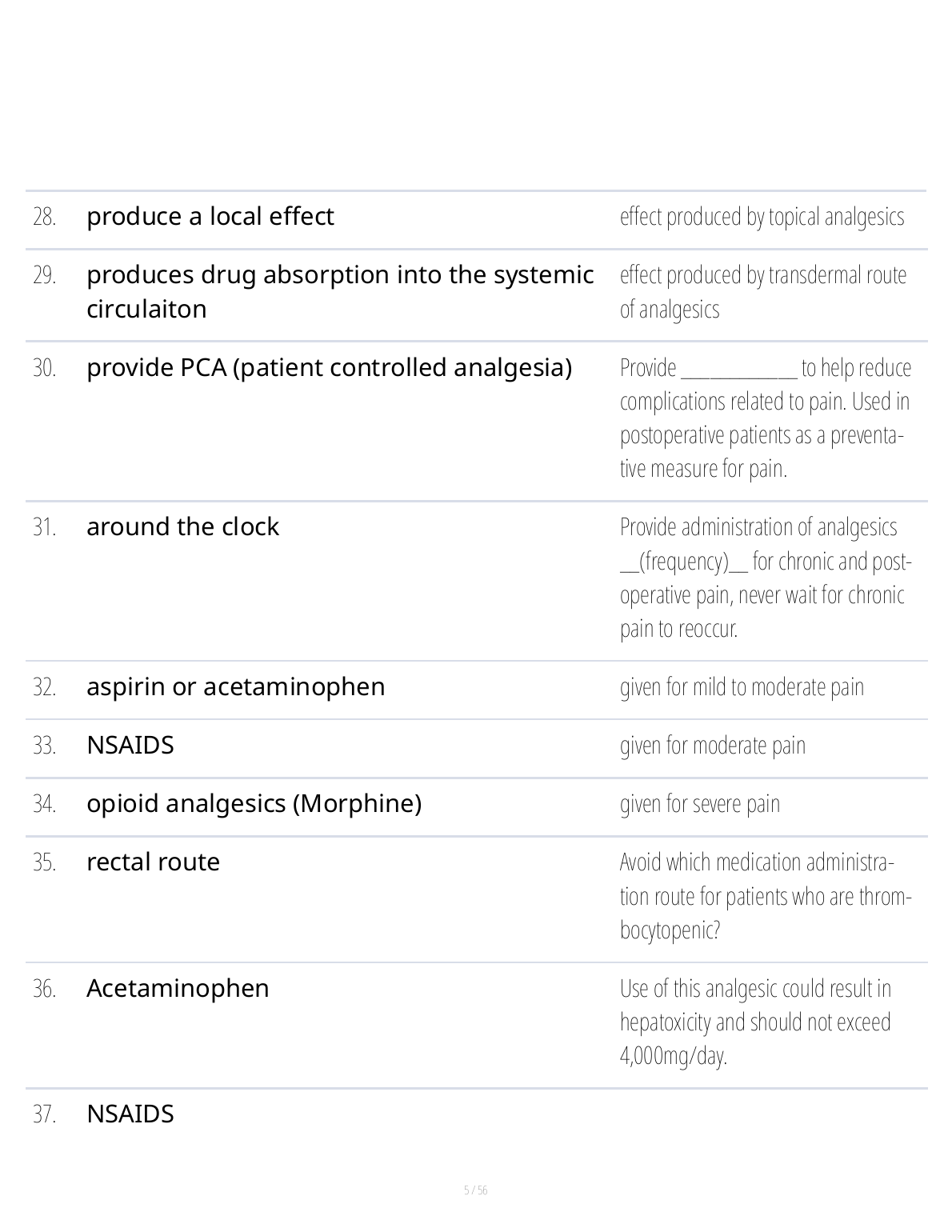
Task: Click "aspirin or acetaminophen" term
Action: (235, 687)
